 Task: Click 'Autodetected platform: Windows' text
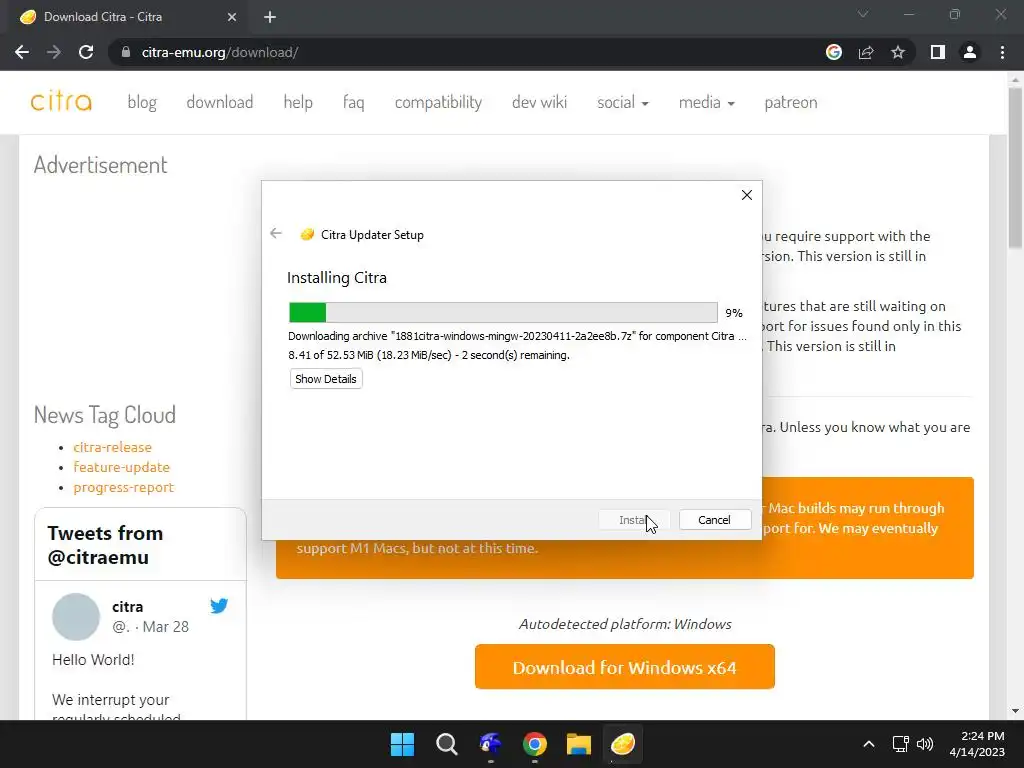point(625,624)
